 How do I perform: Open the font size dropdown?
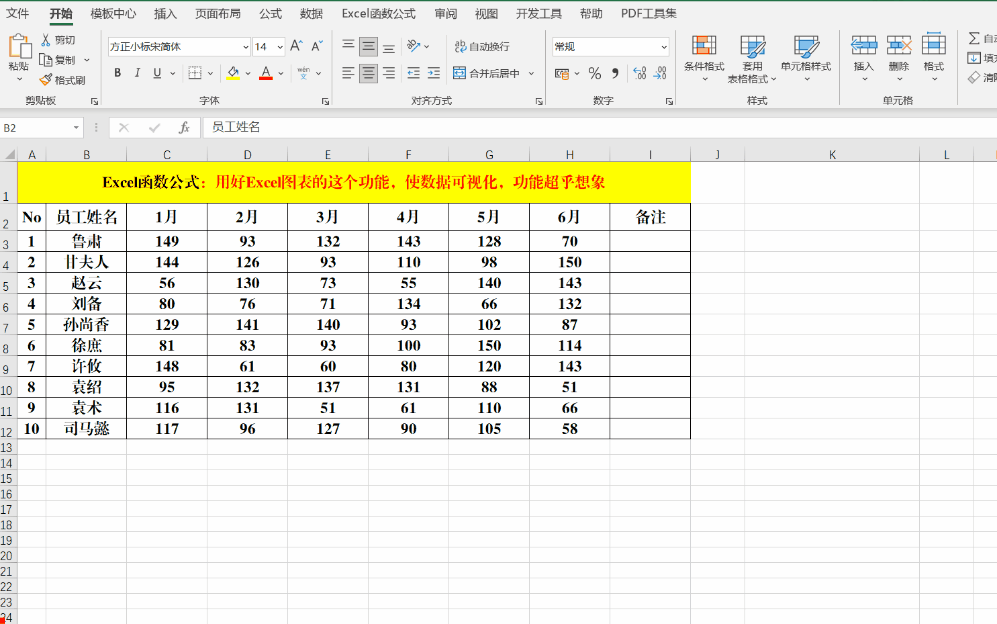(280, 47)
